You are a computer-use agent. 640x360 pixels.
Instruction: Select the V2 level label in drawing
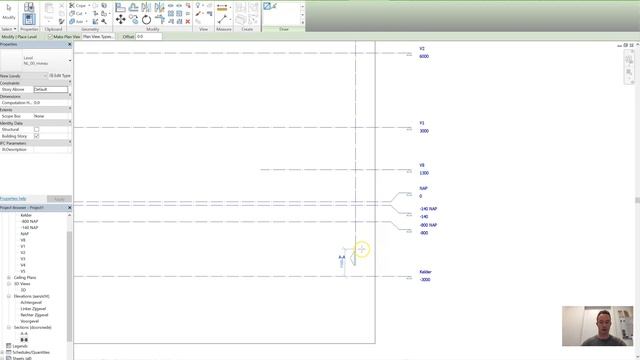coord(422,49)
